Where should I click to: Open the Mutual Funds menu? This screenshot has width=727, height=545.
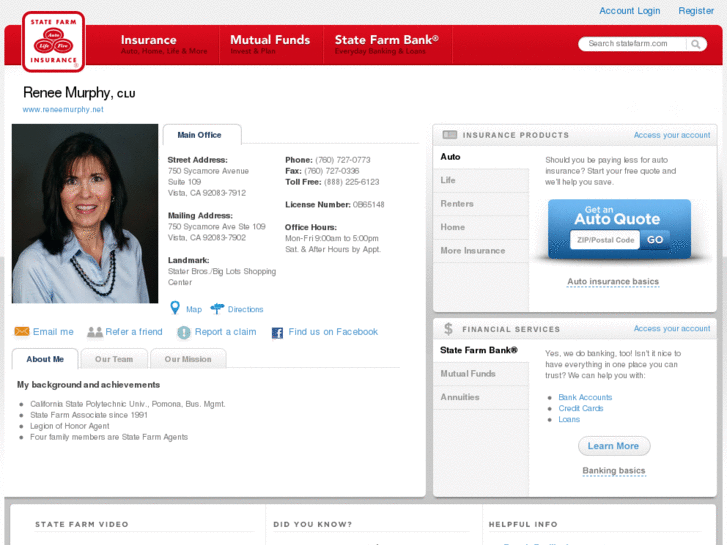[x=270, y=45]
